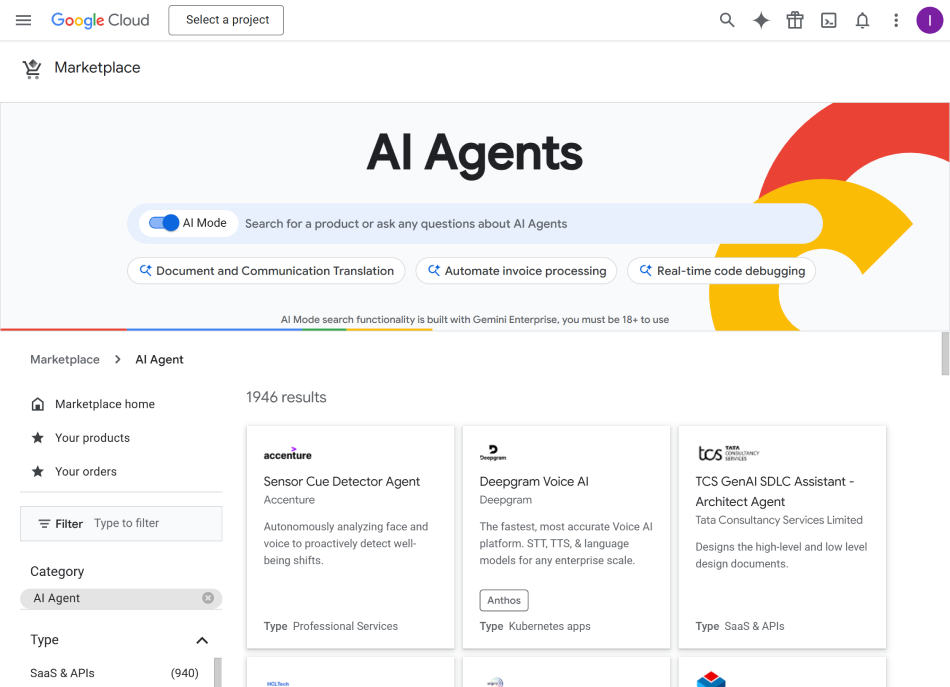Click the gift icon for free trial offers

794,19
